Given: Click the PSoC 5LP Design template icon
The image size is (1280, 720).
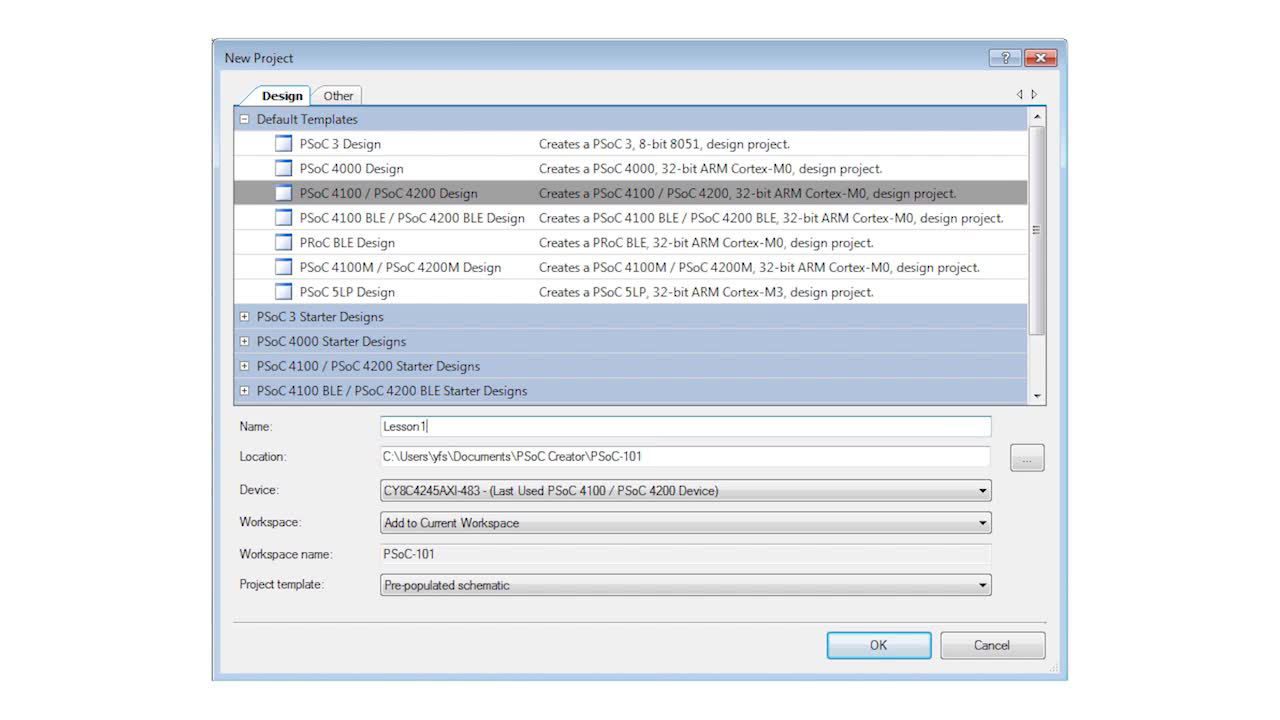Looking at the screenshot, I should pyautogui.click(x=284, y=292).
